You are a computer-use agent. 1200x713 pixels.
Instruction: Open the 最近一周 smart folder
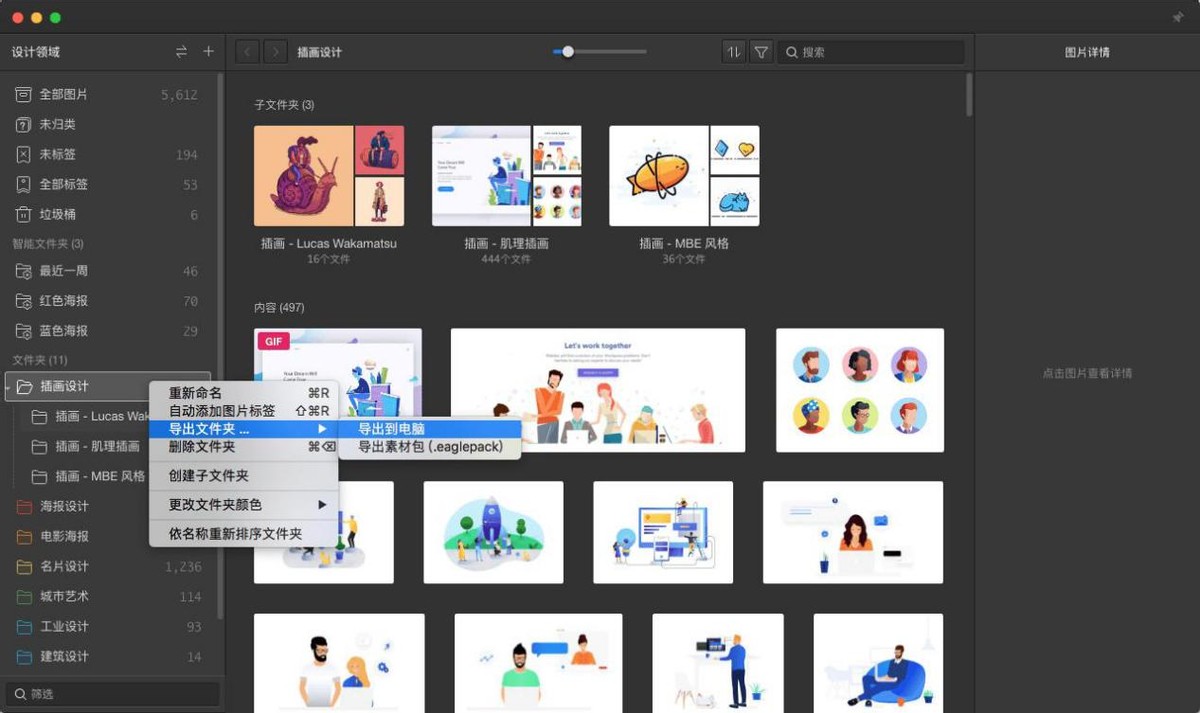(66, 270)
